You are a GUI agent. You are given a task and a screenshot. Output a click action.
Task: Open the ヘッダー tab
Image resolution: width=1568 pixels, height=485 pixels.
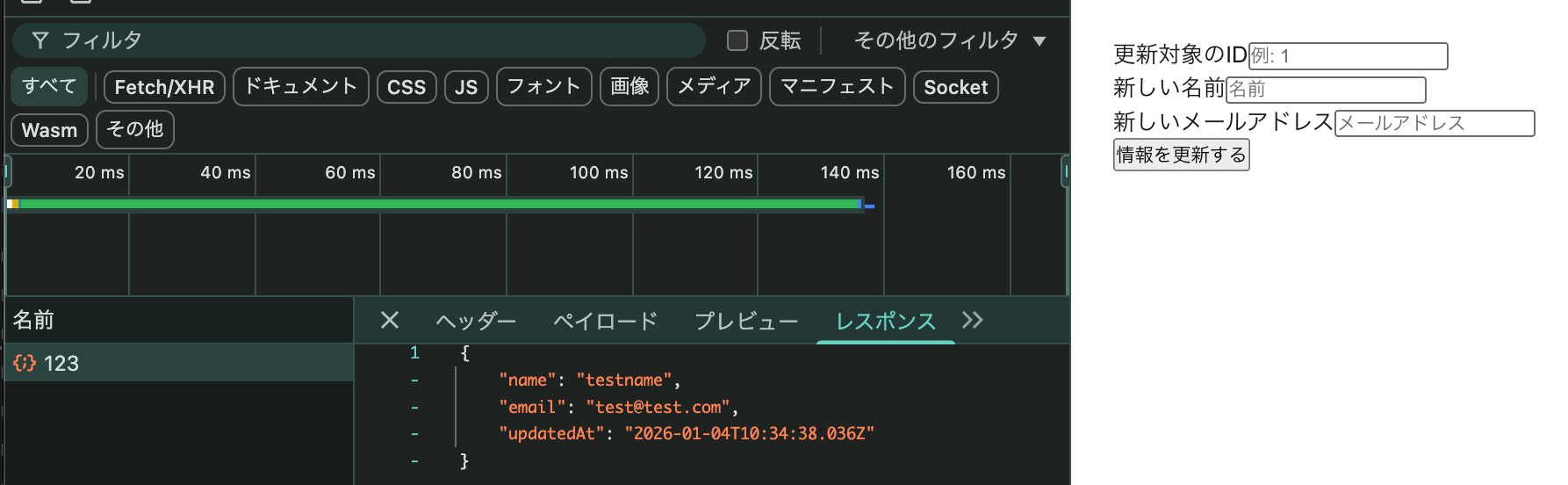[476, 322]
